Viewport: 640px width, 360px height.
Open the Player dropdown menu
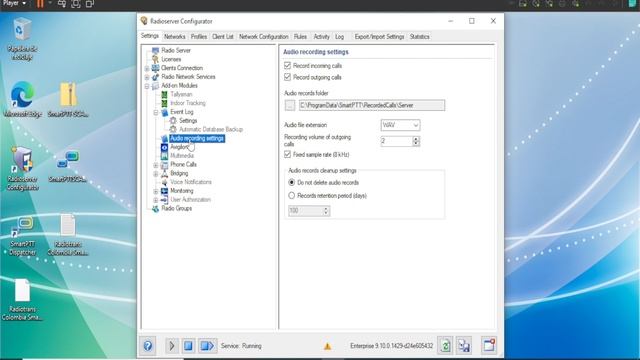tap(14, 3)
